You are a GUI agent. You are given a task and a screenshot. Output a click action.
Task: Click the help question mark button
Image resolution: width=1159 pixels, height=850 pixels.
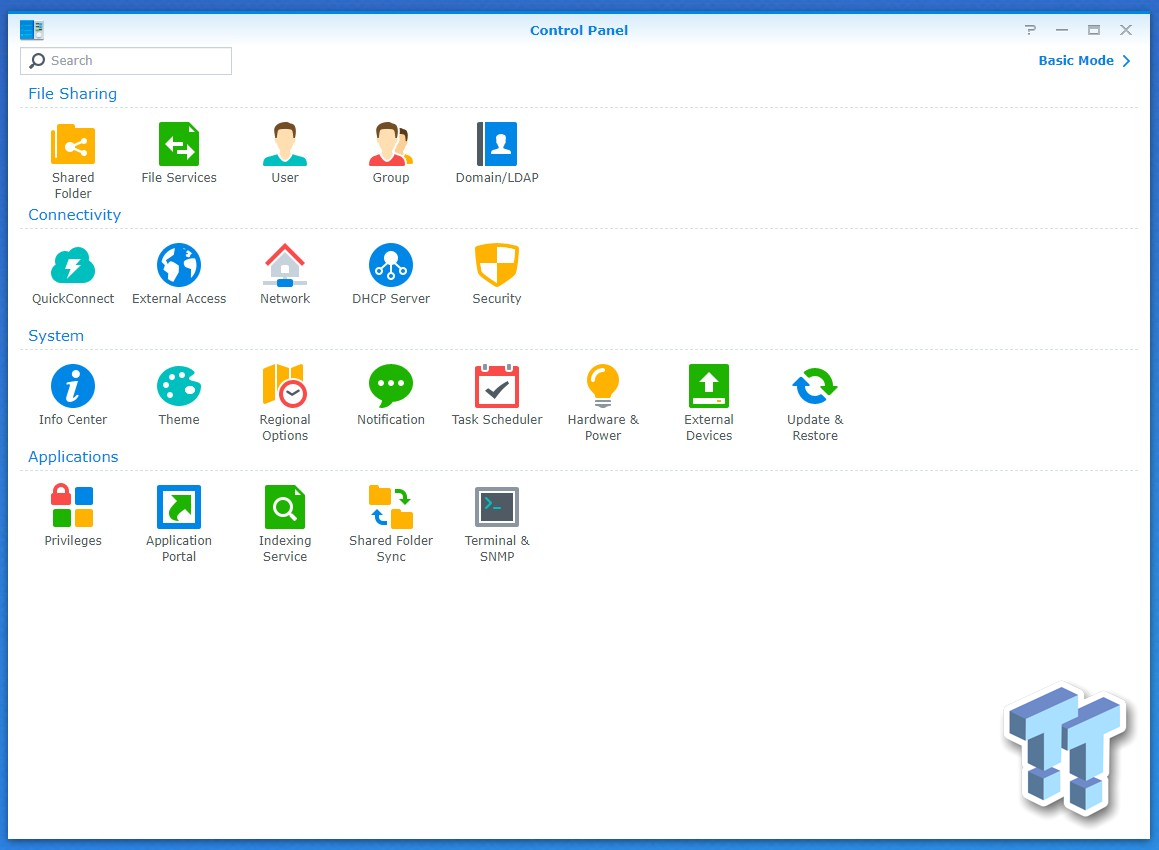1030,30
